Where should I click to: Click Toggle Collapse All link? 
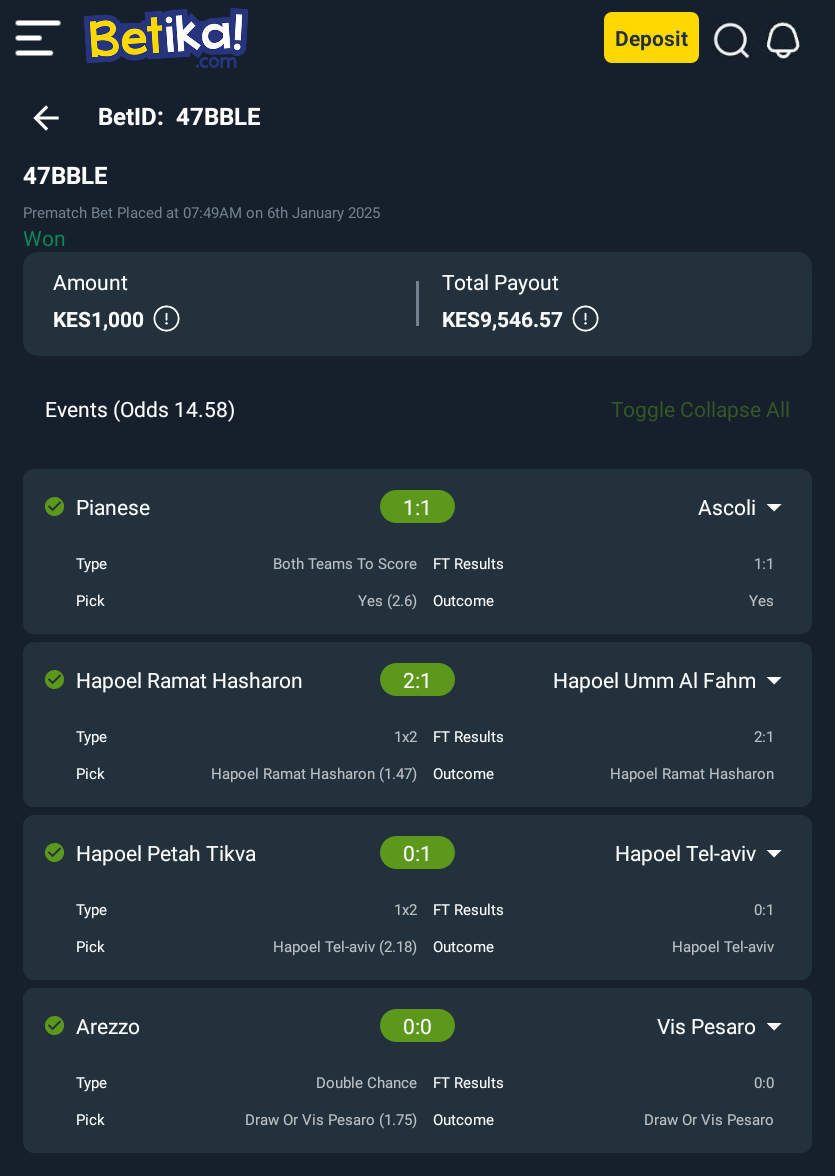700,410
